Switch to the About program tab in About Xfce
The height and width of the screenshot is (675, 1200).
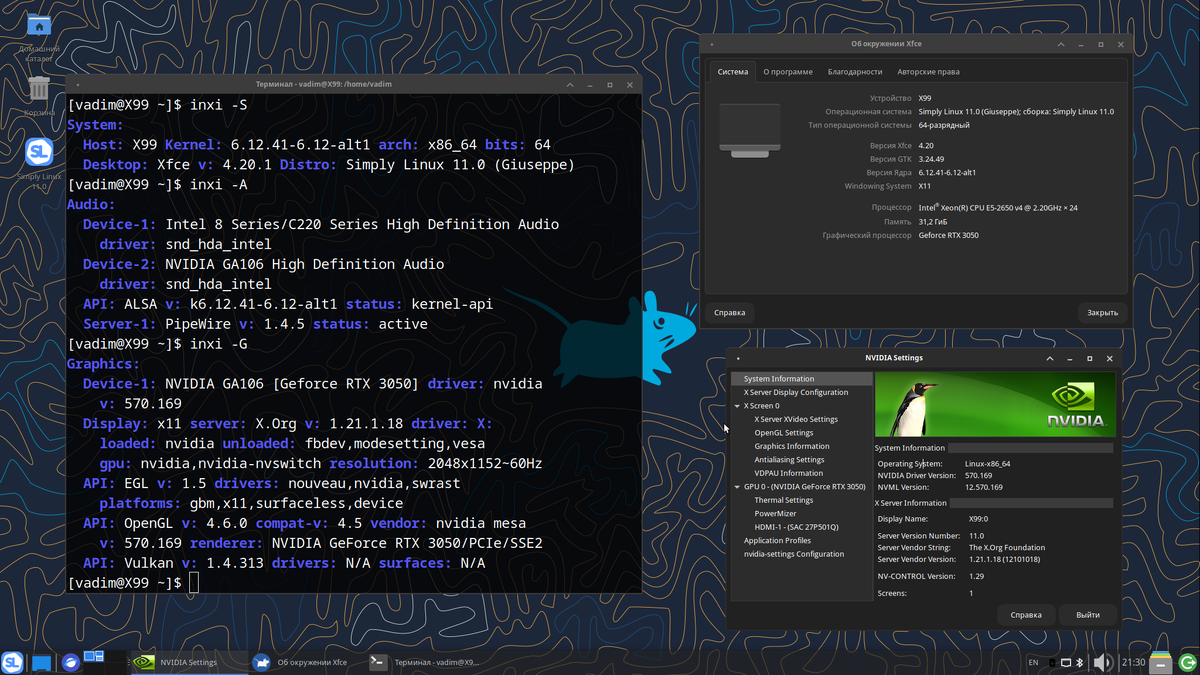click(788, 72)
